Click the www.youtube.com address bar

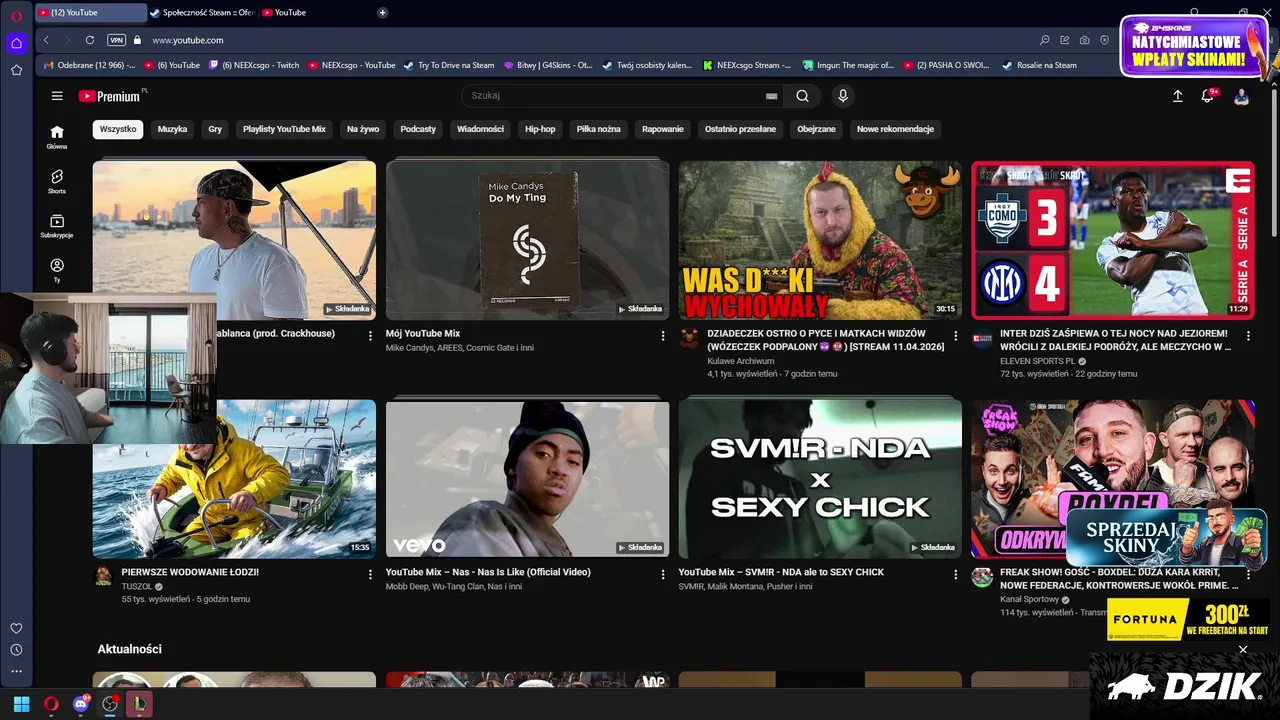187,40
